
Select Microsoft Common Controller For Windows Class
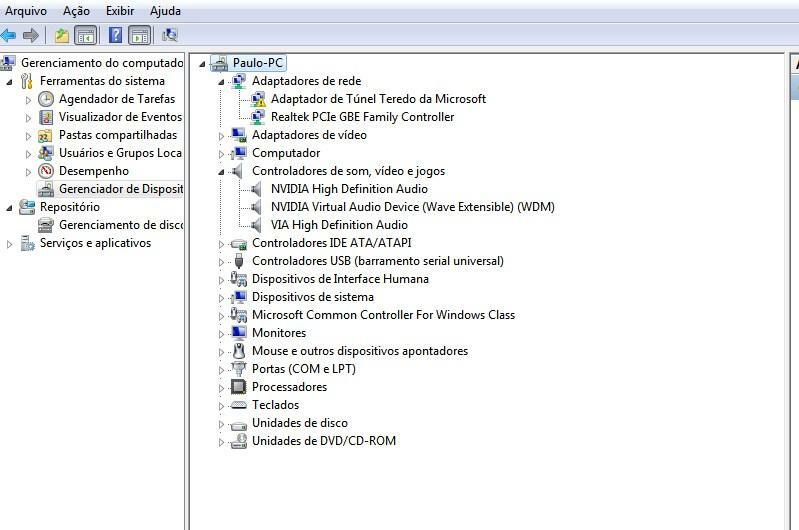[x=383, y=315]
